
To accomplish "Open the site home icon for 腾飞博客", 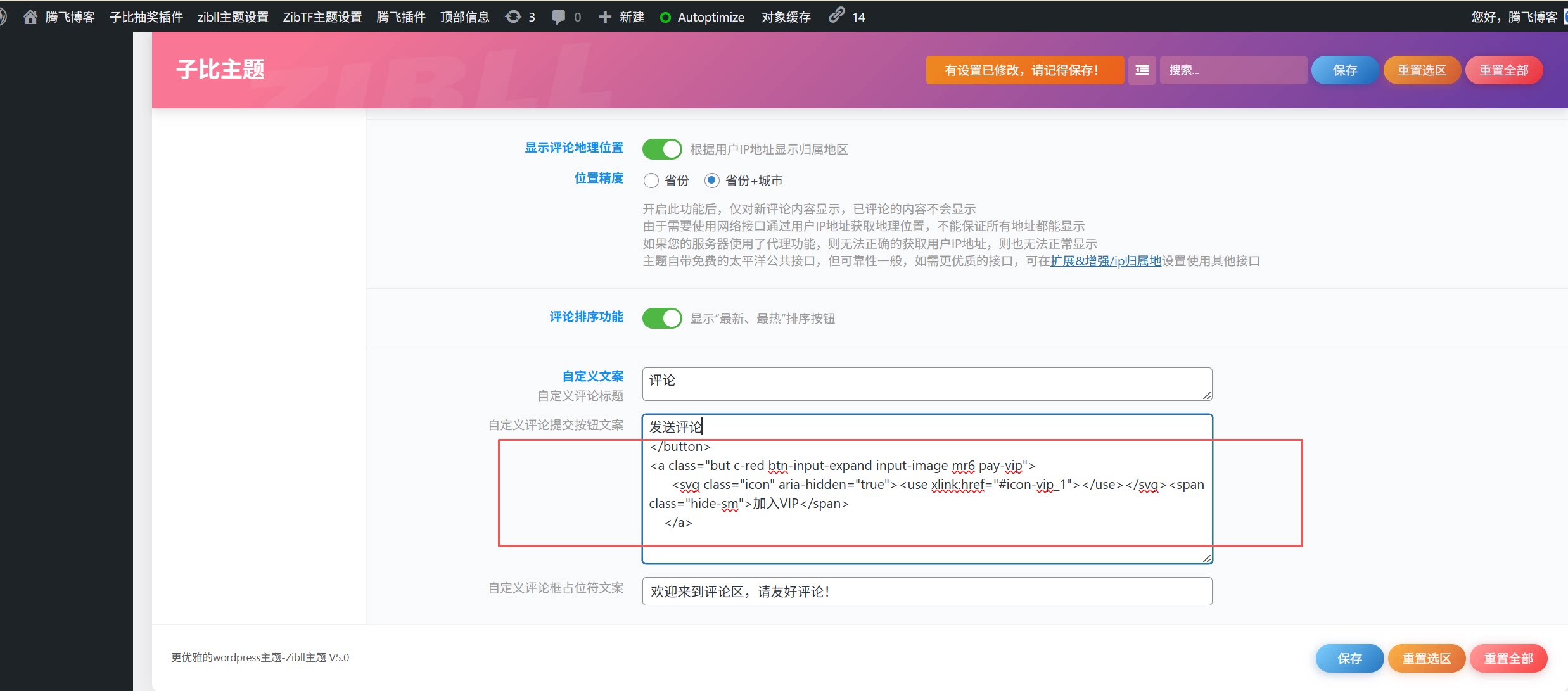I will [x=29, y=16].
